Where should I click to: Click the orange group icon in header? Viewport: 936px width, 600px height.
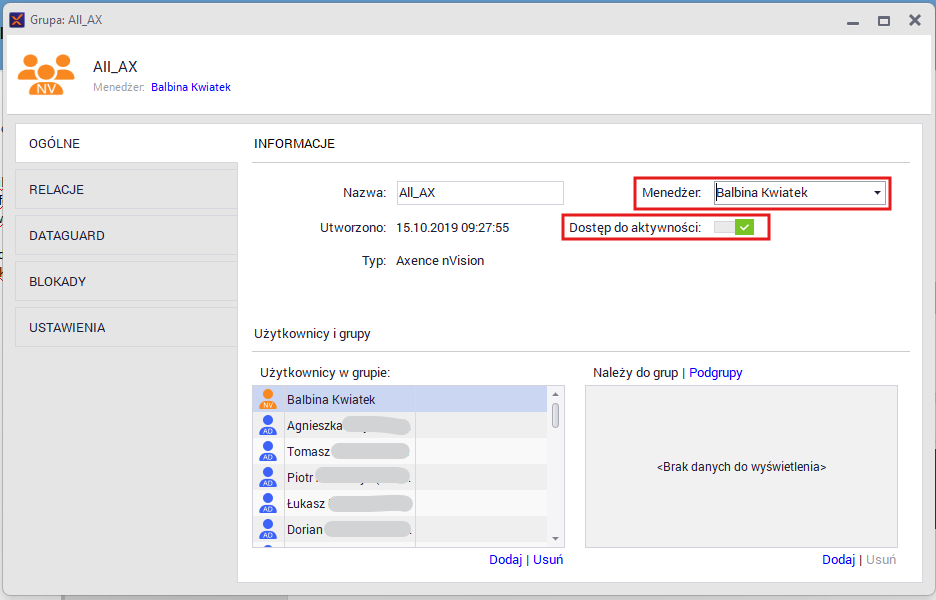pos(46,75)
